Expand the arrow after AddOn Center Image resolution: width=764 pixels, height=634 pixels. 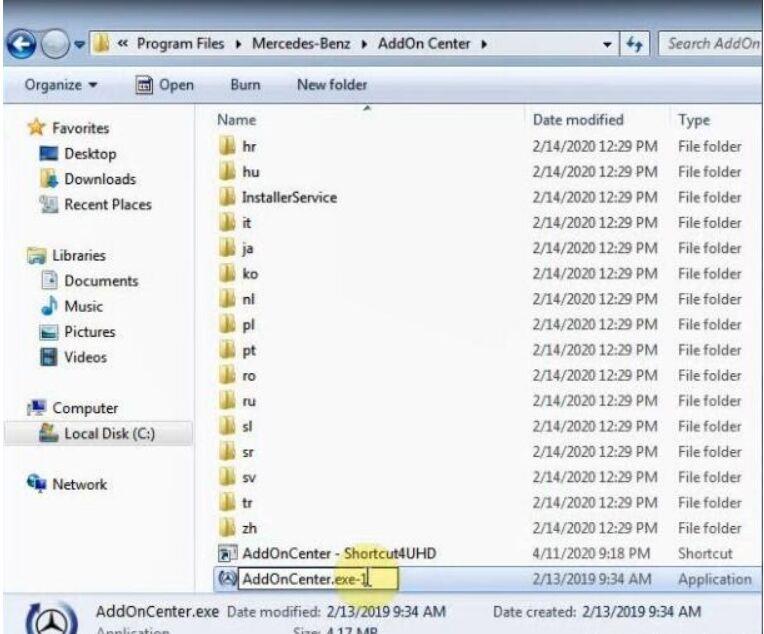pos(484,44)
